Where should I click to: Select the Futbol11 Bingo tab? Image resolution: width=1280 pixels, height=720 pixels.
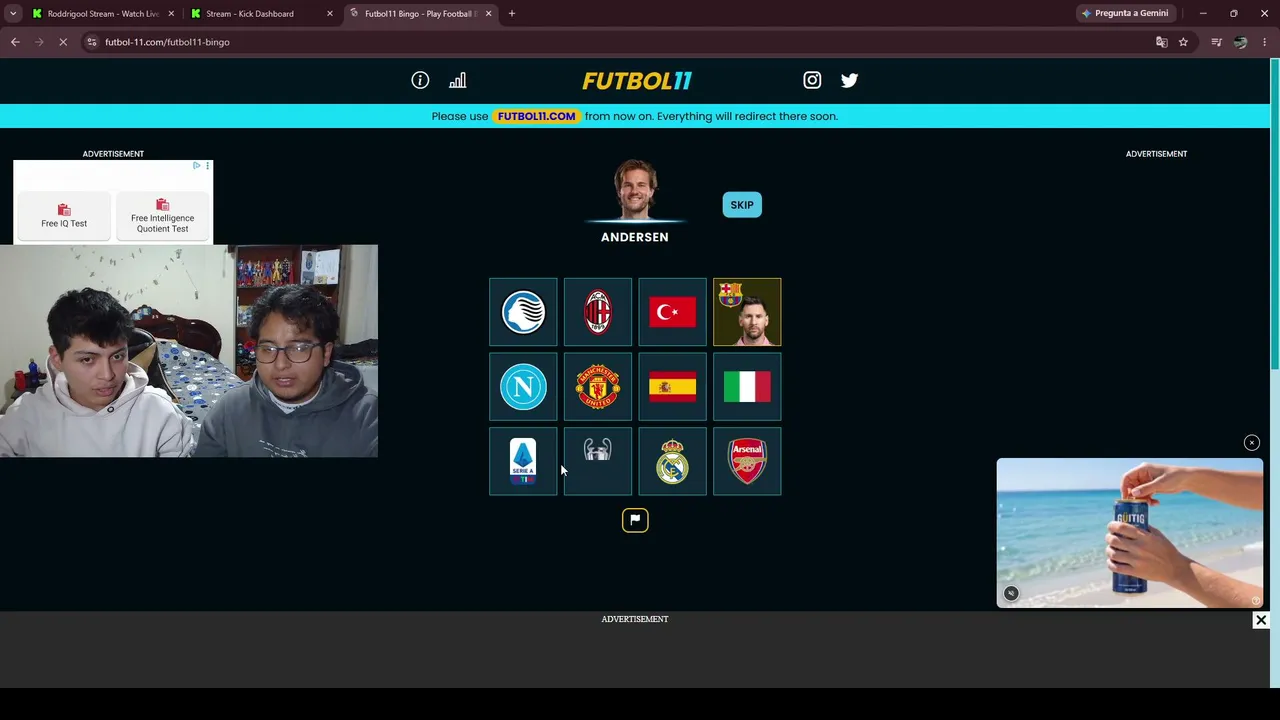point(420,14)
